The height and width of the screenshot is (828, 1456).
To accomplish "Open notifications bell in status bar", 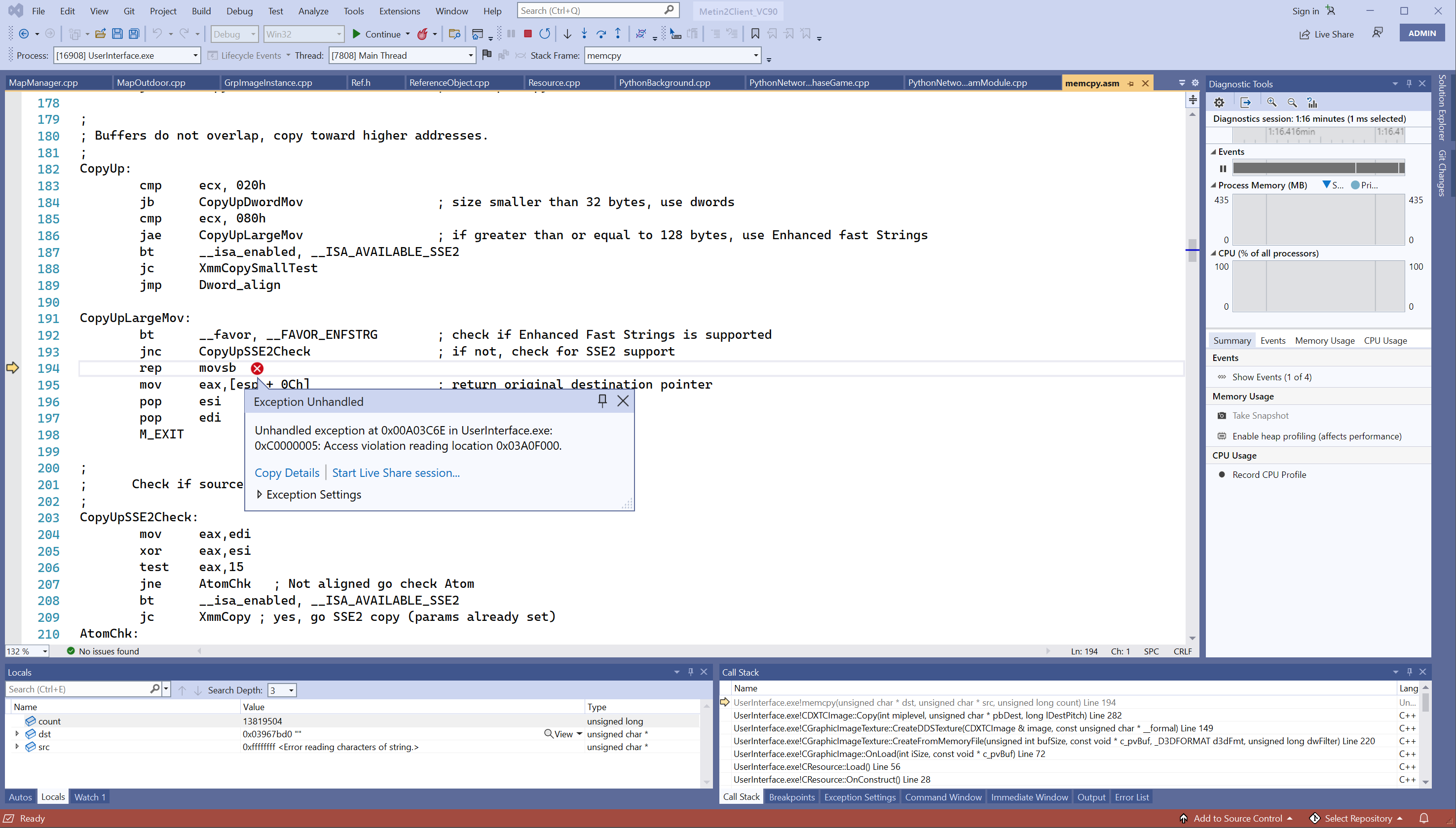I will 1423,818.
